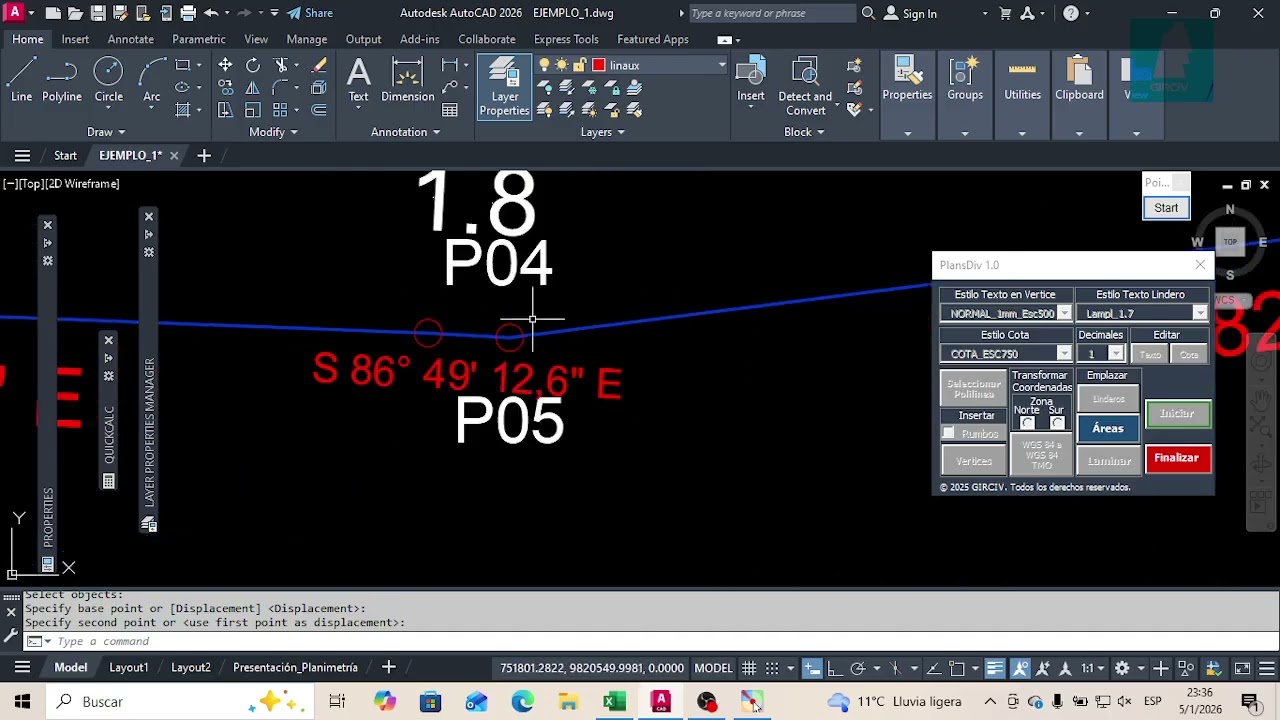Select the Sur zone radio button

pos(1057,422)
